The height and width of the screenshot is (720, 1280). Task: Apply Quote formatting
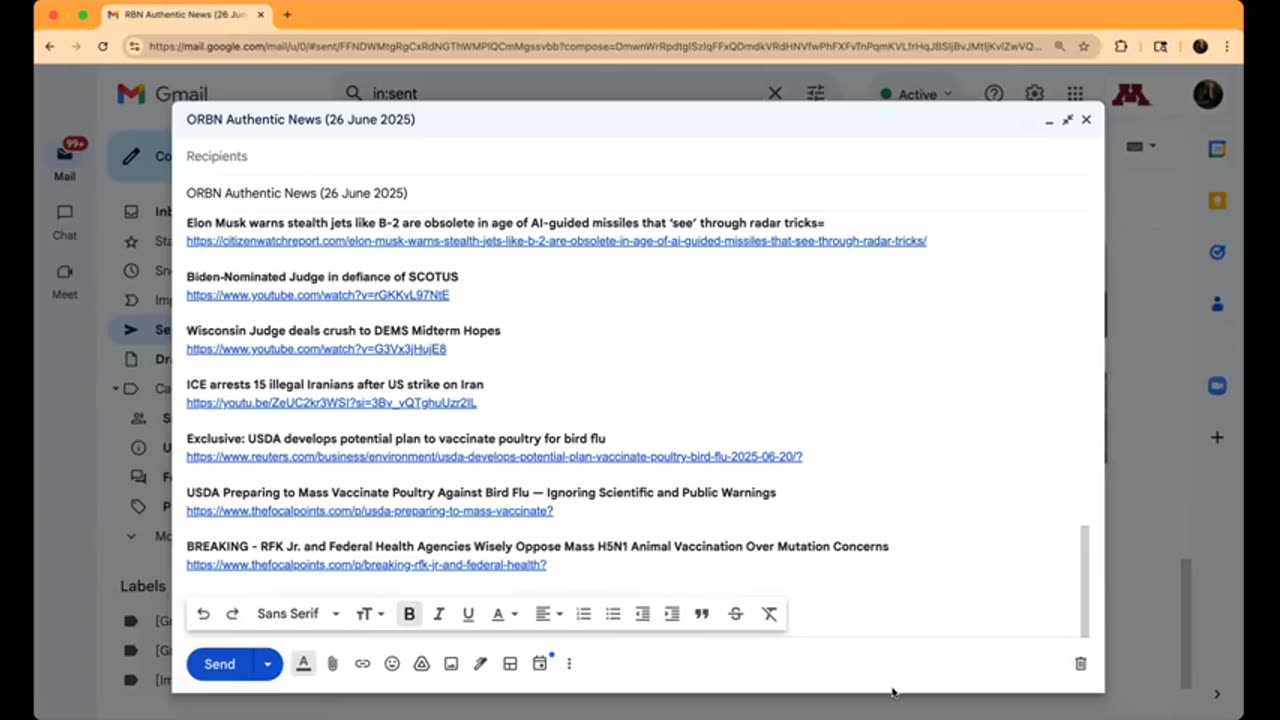[702, 614]
